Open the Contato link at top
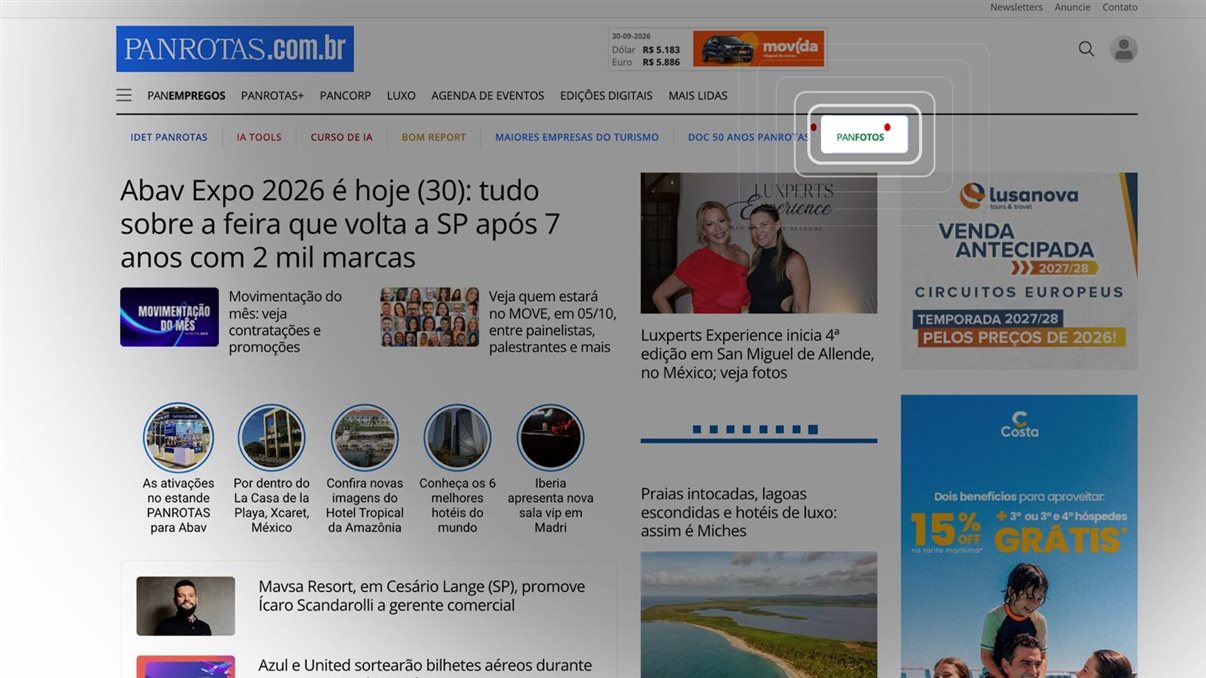The height and width of the screenshot is (678, 1206). pos(1120,7)
